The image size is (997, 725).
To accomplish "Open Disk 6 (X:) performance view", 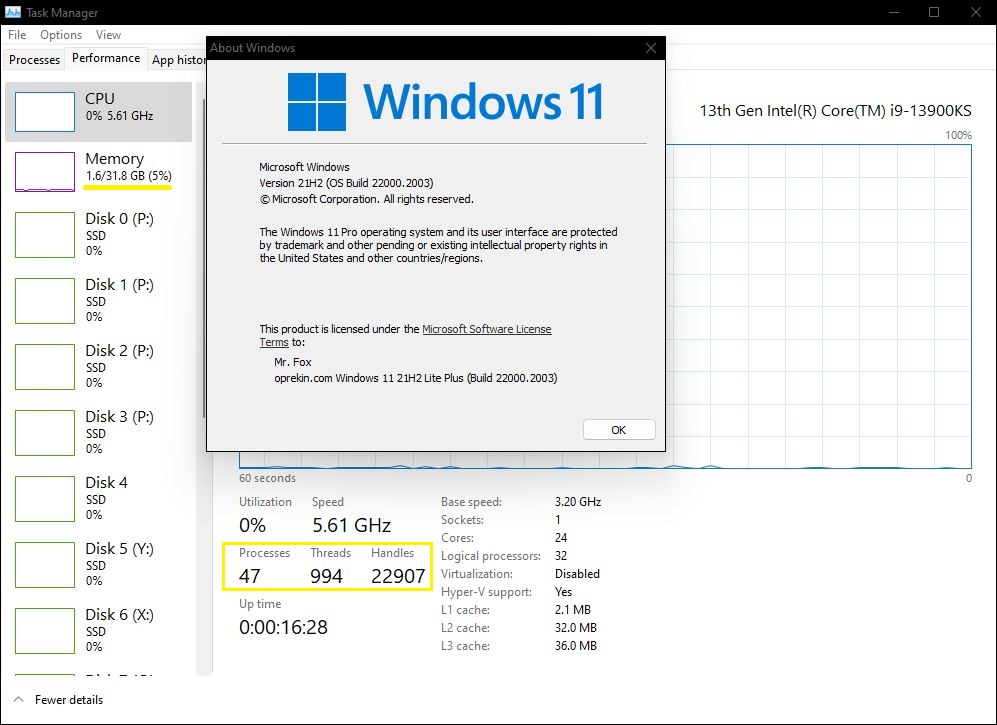I will [99, 631].
